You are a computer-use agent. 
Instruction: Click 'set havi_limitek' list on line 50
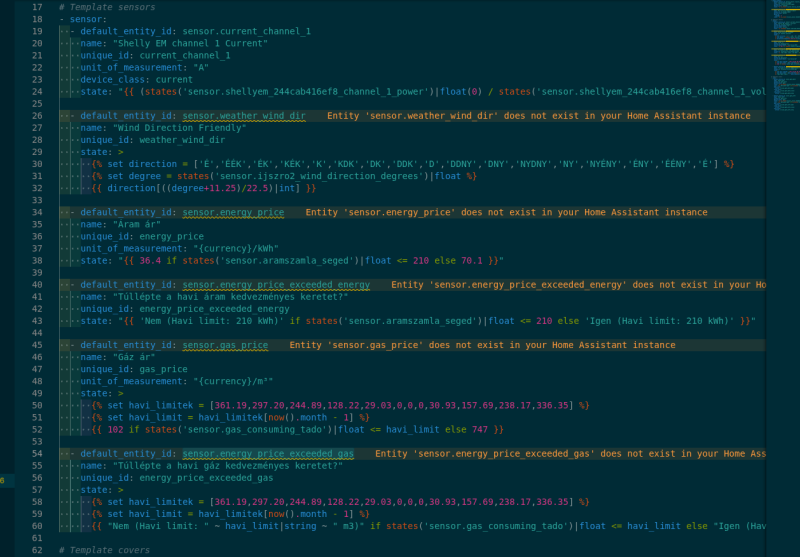[340, 406]
